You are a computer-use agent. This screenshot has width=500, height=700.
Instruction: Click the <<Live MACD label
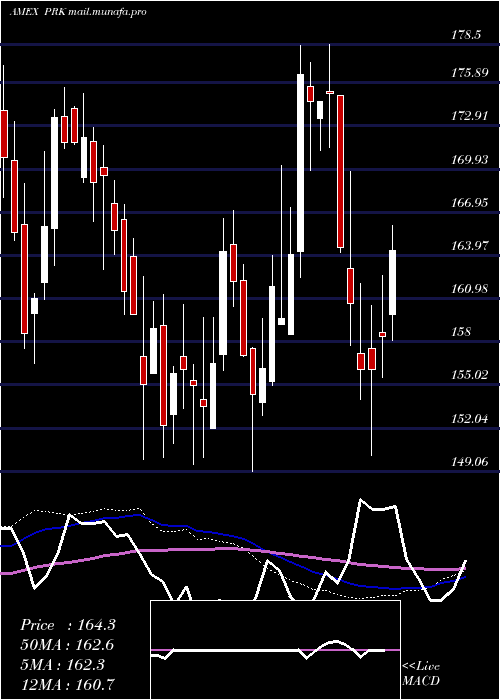(421, 674)
